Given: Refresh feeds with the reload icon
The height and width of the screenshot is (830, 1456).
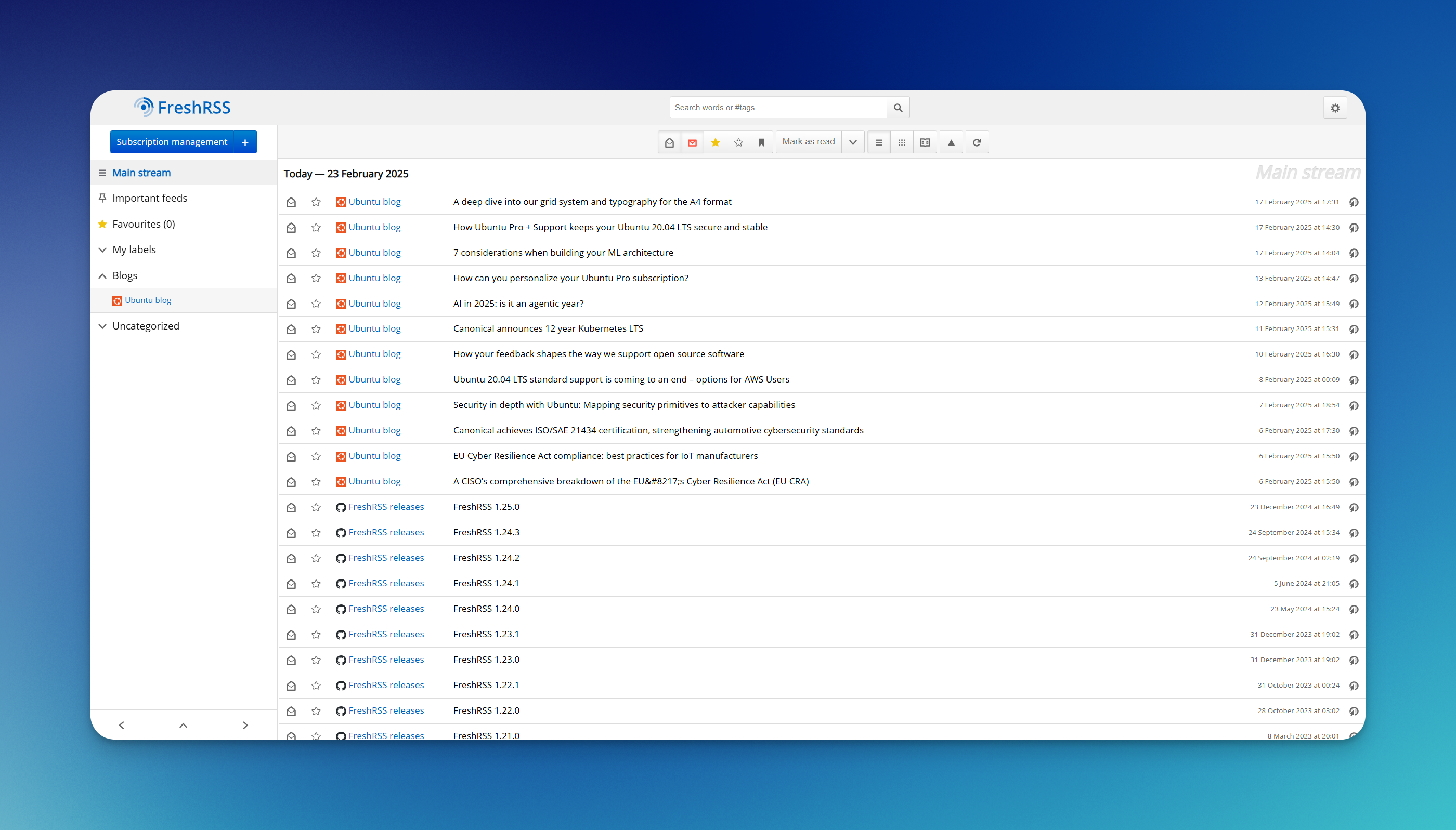Looking at the screenshot, I should (x=977, y=142).
